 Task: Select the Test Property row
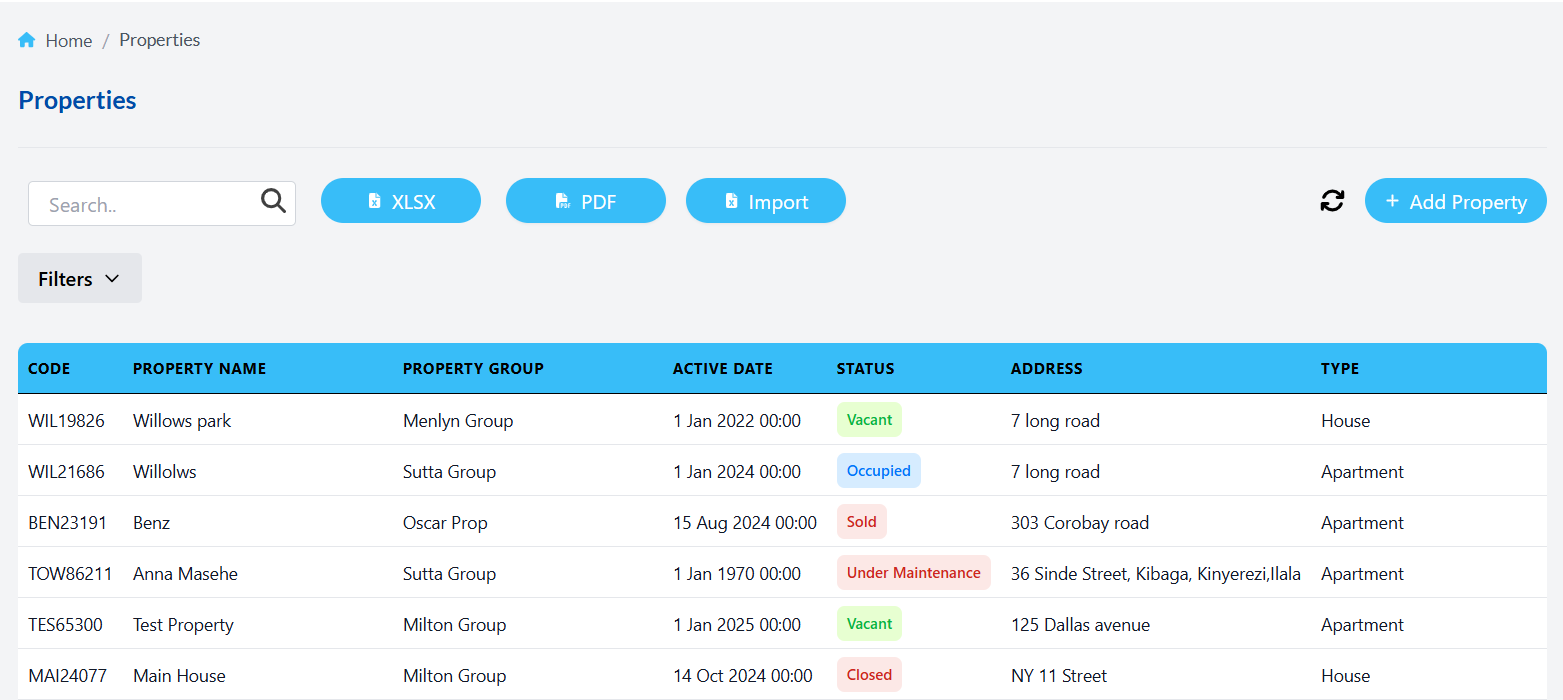point(183,625)
